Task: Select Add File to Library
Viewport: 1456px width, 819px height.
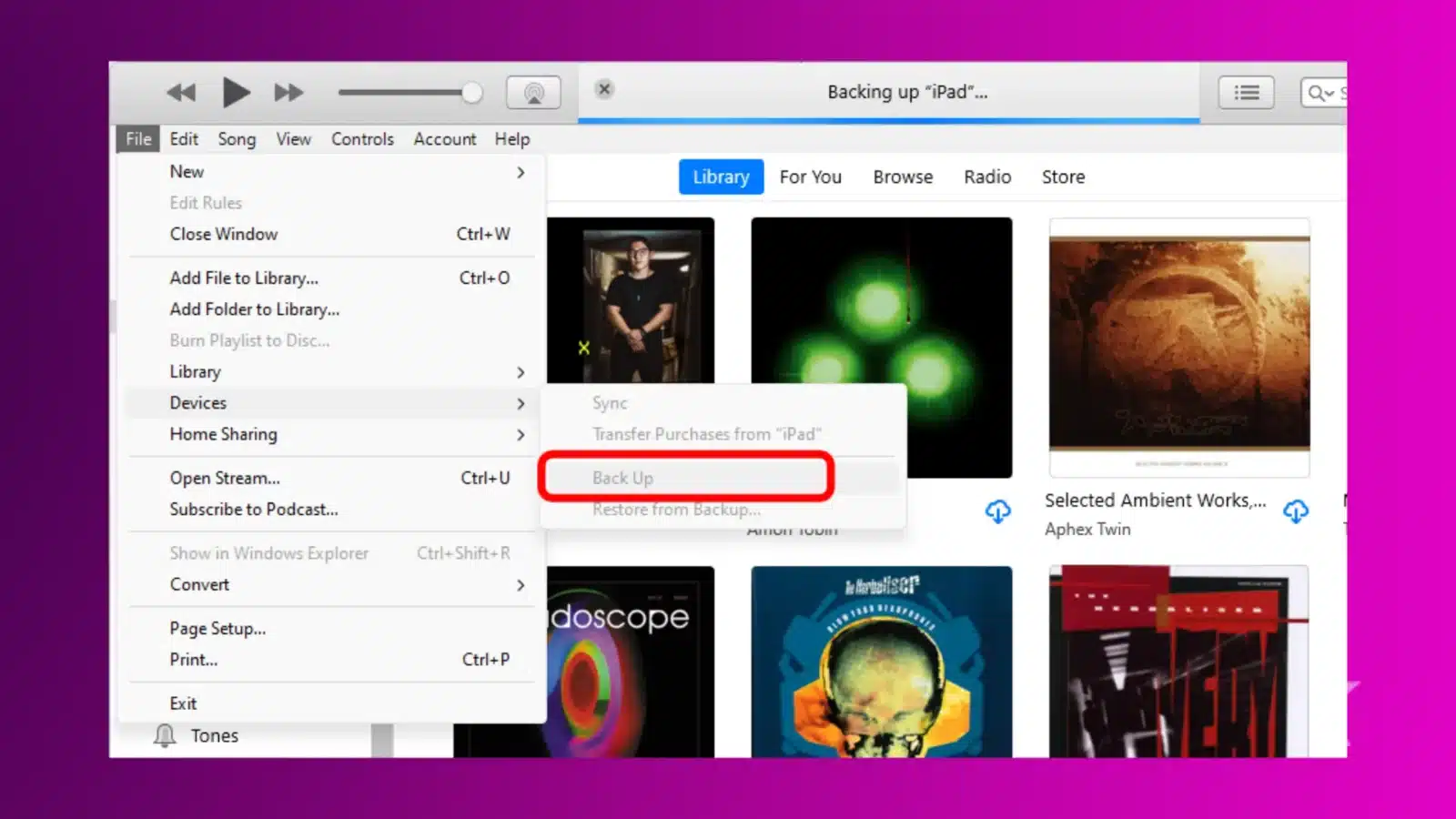Action: (x=333, y=278)
